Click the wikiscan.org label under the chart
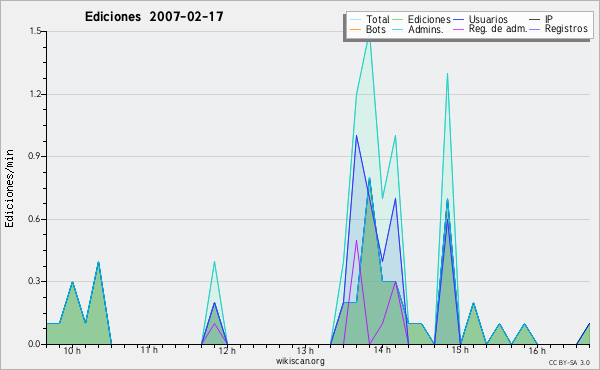 click(x=300, y=361)
